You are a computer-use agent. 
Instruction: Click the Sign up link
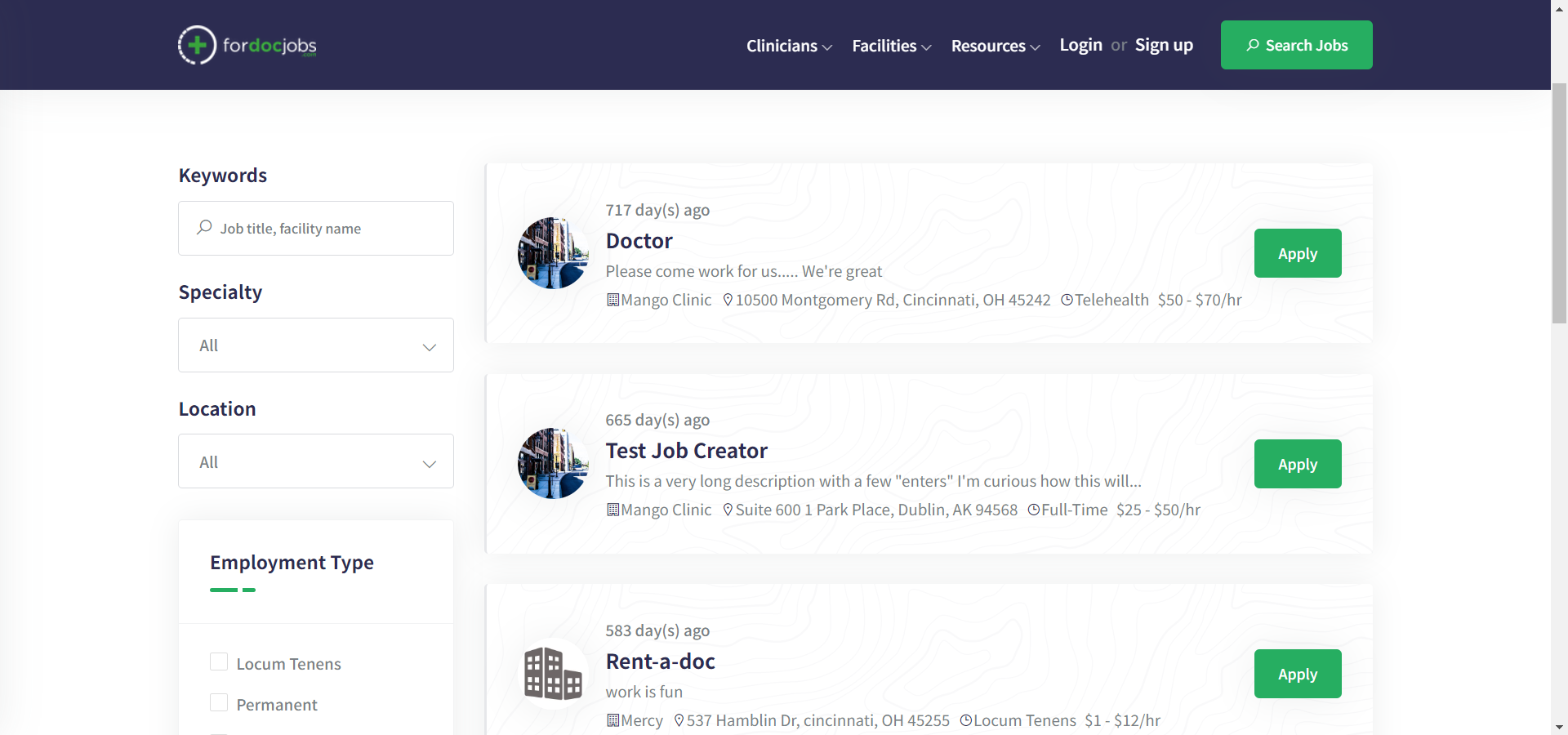pos(1164,45)
